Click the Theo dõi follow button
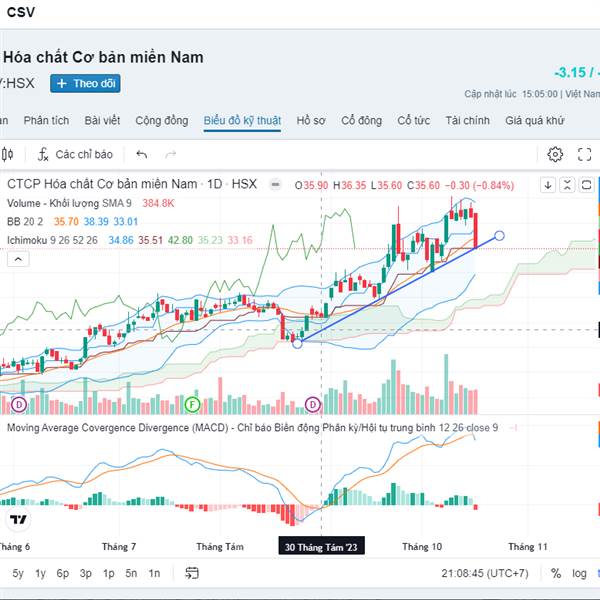Screen dimensions: 600x600 pyautogui.click(x=85, y=83)
